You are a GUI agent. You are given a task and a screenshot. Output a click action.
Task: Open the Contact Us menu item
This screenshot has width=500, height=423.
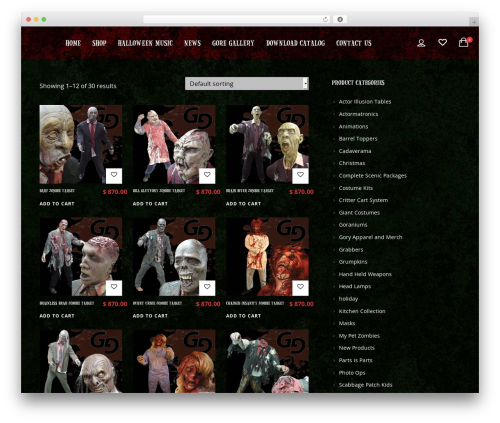click(353, 43)
